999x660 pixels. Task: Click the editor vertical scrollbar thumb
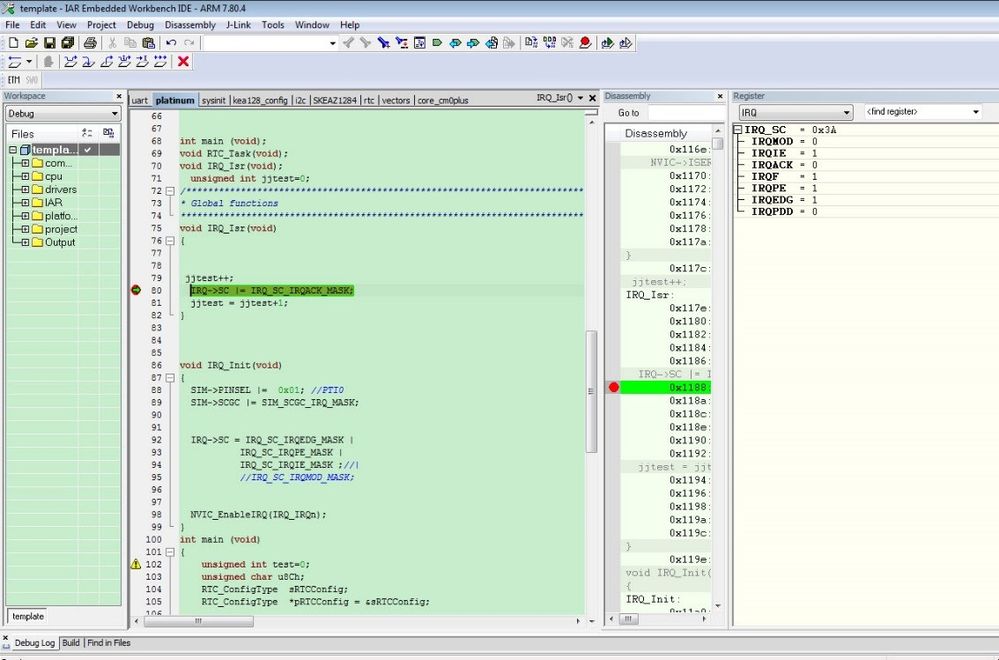point(591,391)
